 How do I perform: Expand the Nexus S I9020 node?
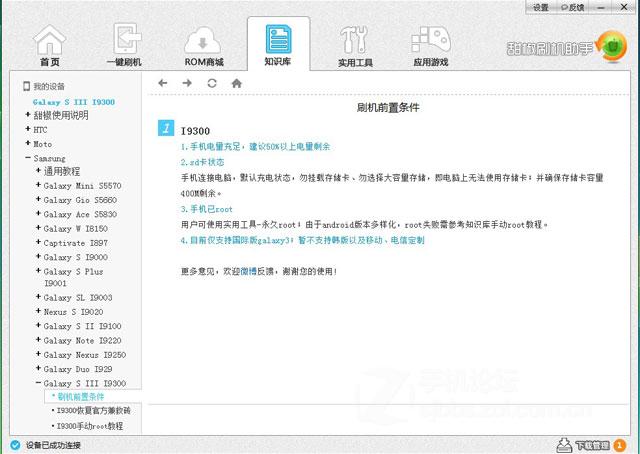[x=38, y=311]
